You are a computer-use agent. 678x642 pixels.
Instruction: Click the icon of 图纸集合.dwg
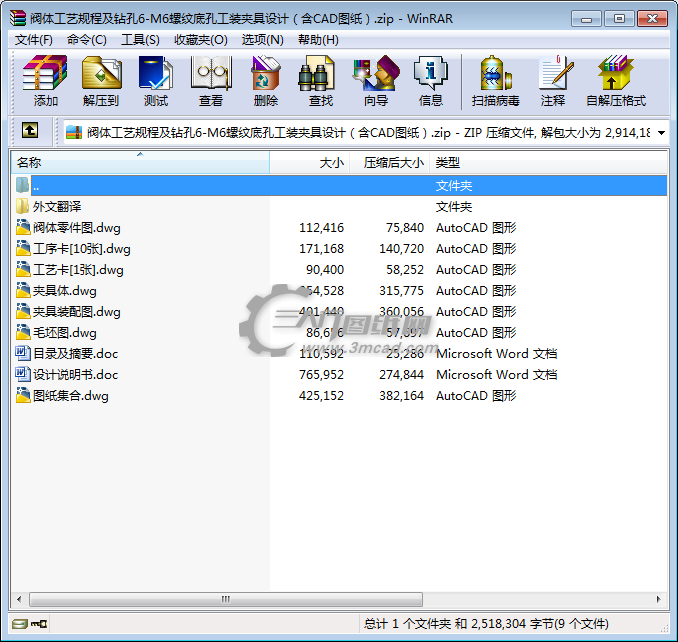pos(22,395)
